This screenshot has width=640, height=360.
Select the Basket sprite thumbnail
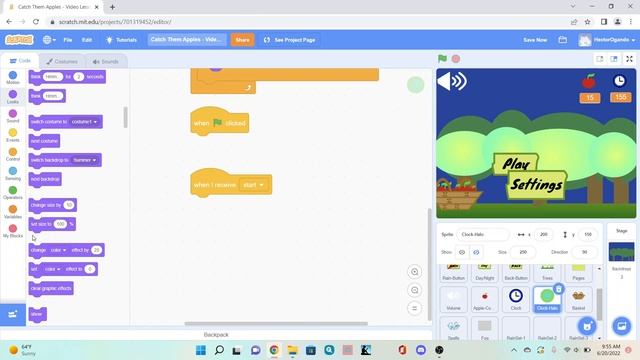tap(578, 299)
